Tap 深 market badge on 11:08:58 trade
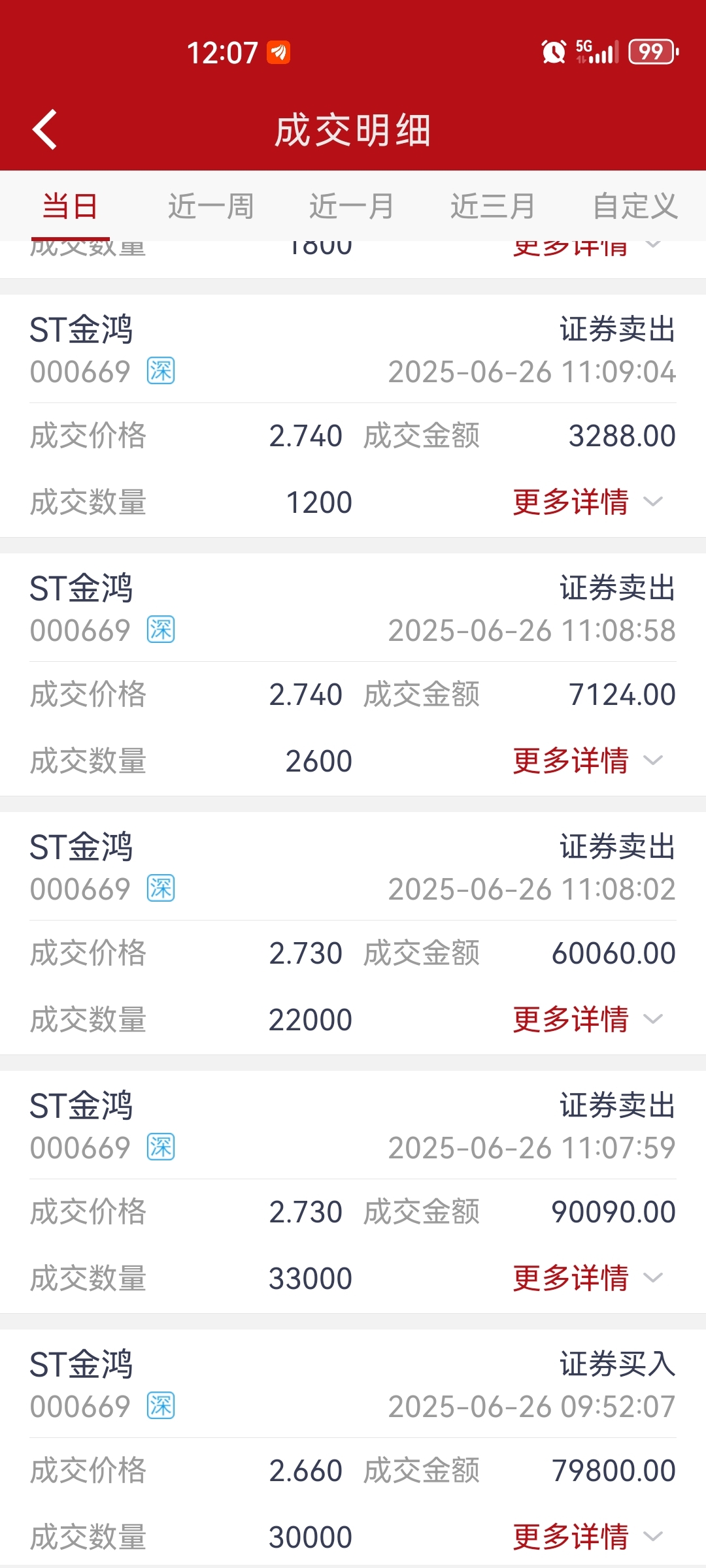The image size is (706, 1568). 161,630
